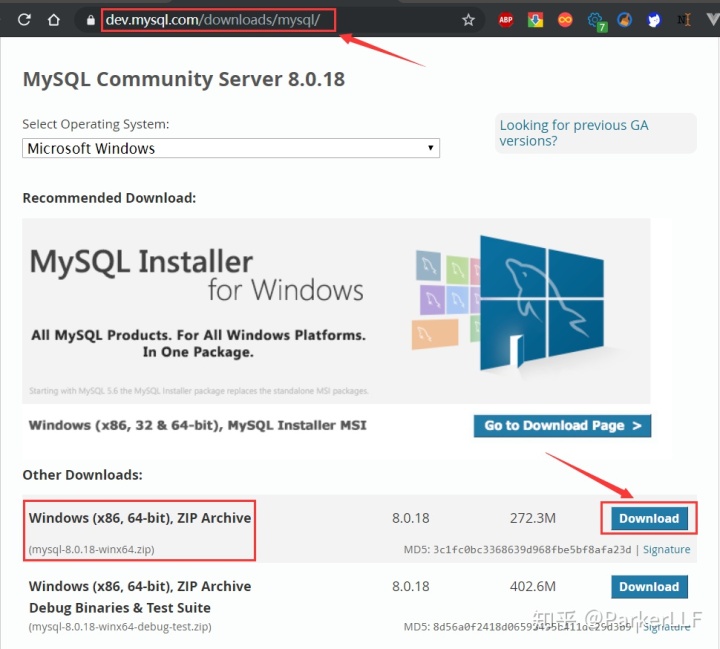This screenshot has height=649, width=720.
Task: Download the 402.6M Debug Binaries ZIP
Action: coord(649,587)
